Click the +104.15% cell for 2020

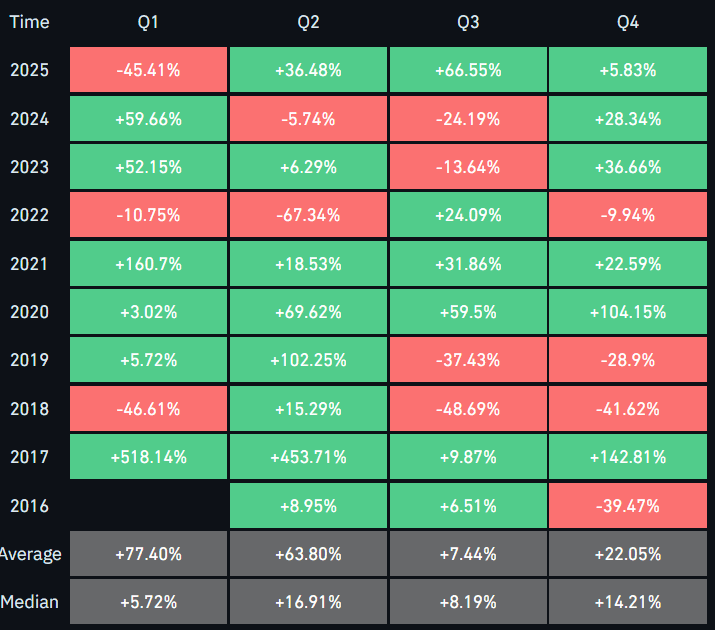[628, 312]
